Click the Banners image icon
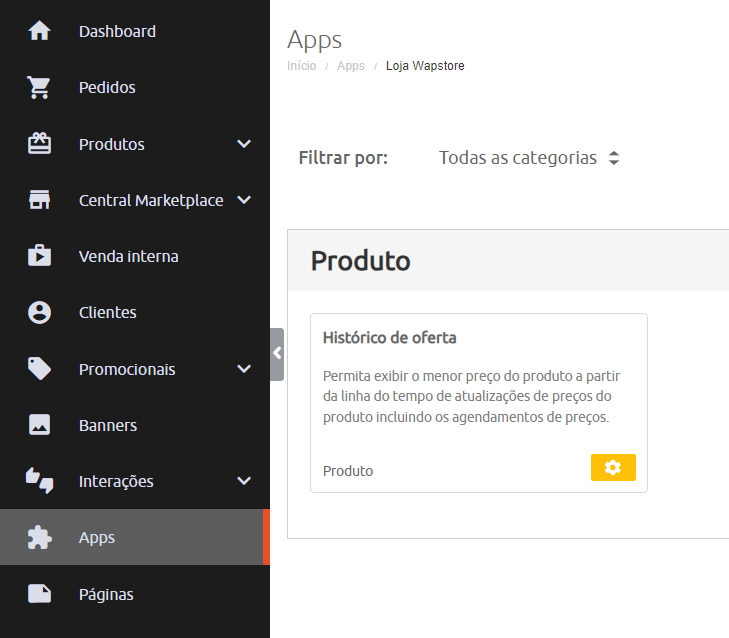The height and width of the screenshot is (638, 729). (39, 425)
